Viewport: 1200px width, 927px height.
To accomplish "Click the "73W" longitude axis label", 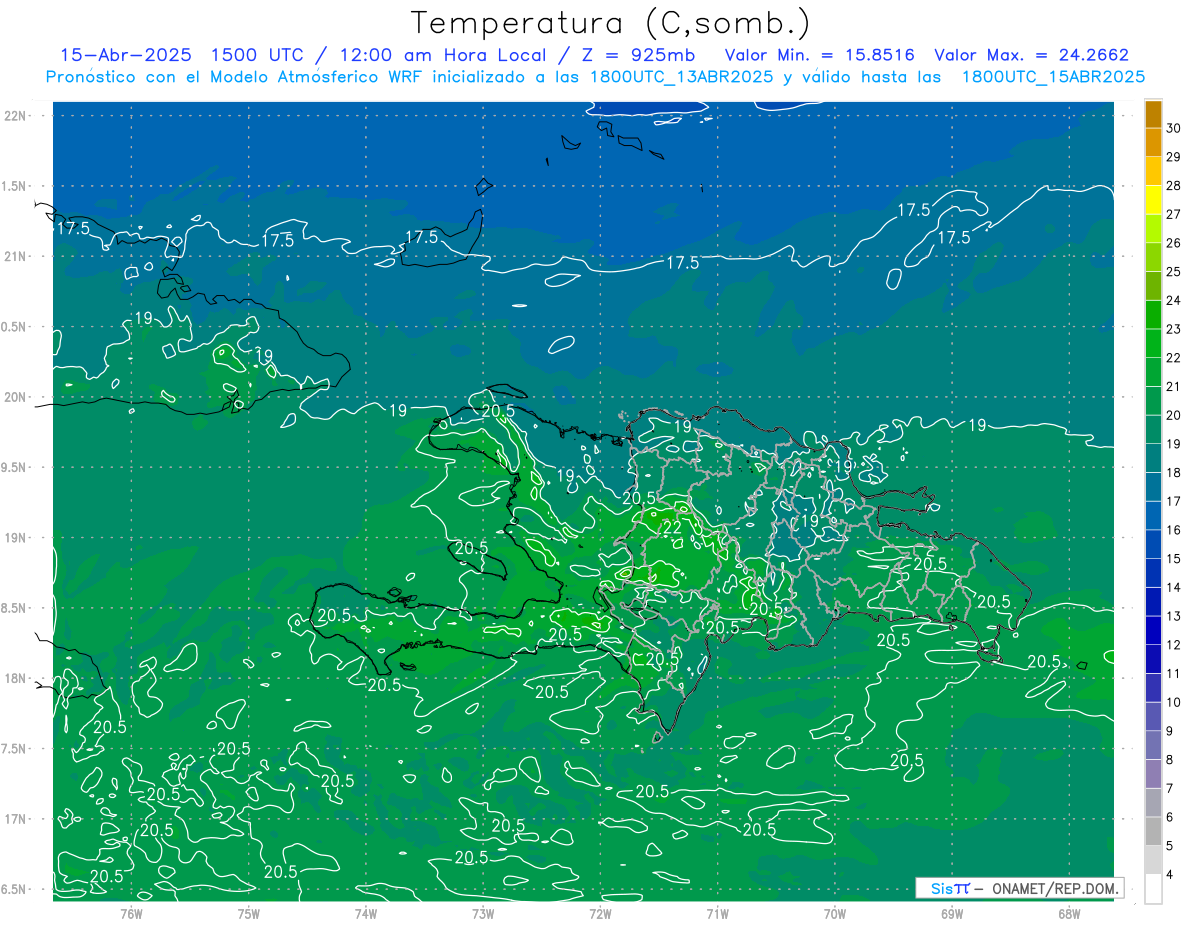I will pos(483,913).
